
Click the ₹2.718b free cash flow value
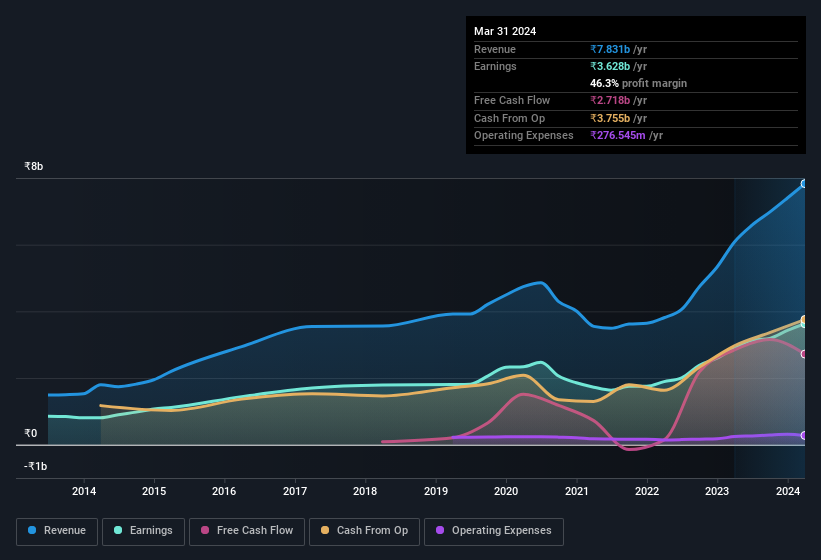click(x=610, y=100)
